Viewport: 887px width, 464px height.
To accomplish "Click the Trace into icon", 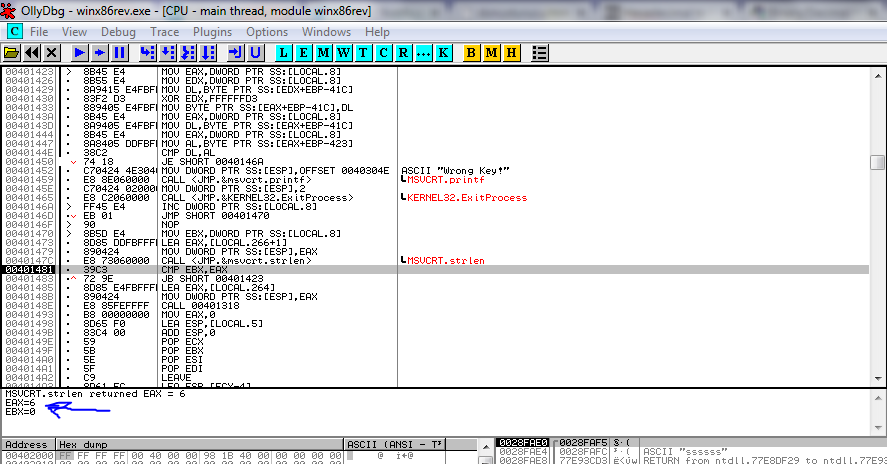I will [188, 53].
